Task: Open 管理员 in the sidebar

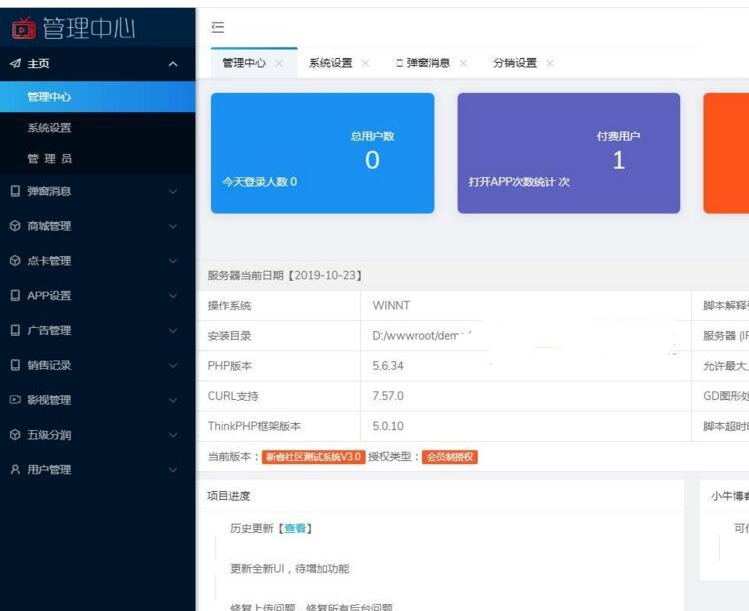Action: tap(49, 158)
